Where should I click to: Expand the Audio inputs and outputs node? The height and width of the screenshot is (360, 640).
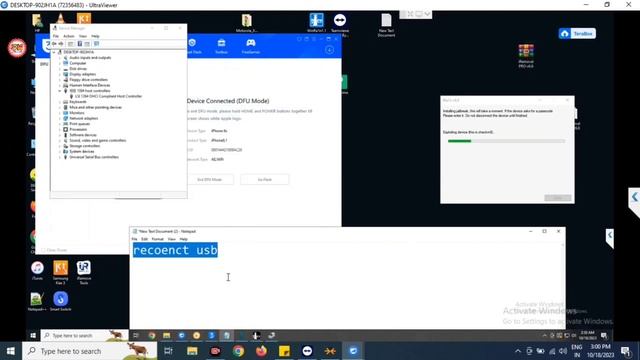click(x=60, y=58)
